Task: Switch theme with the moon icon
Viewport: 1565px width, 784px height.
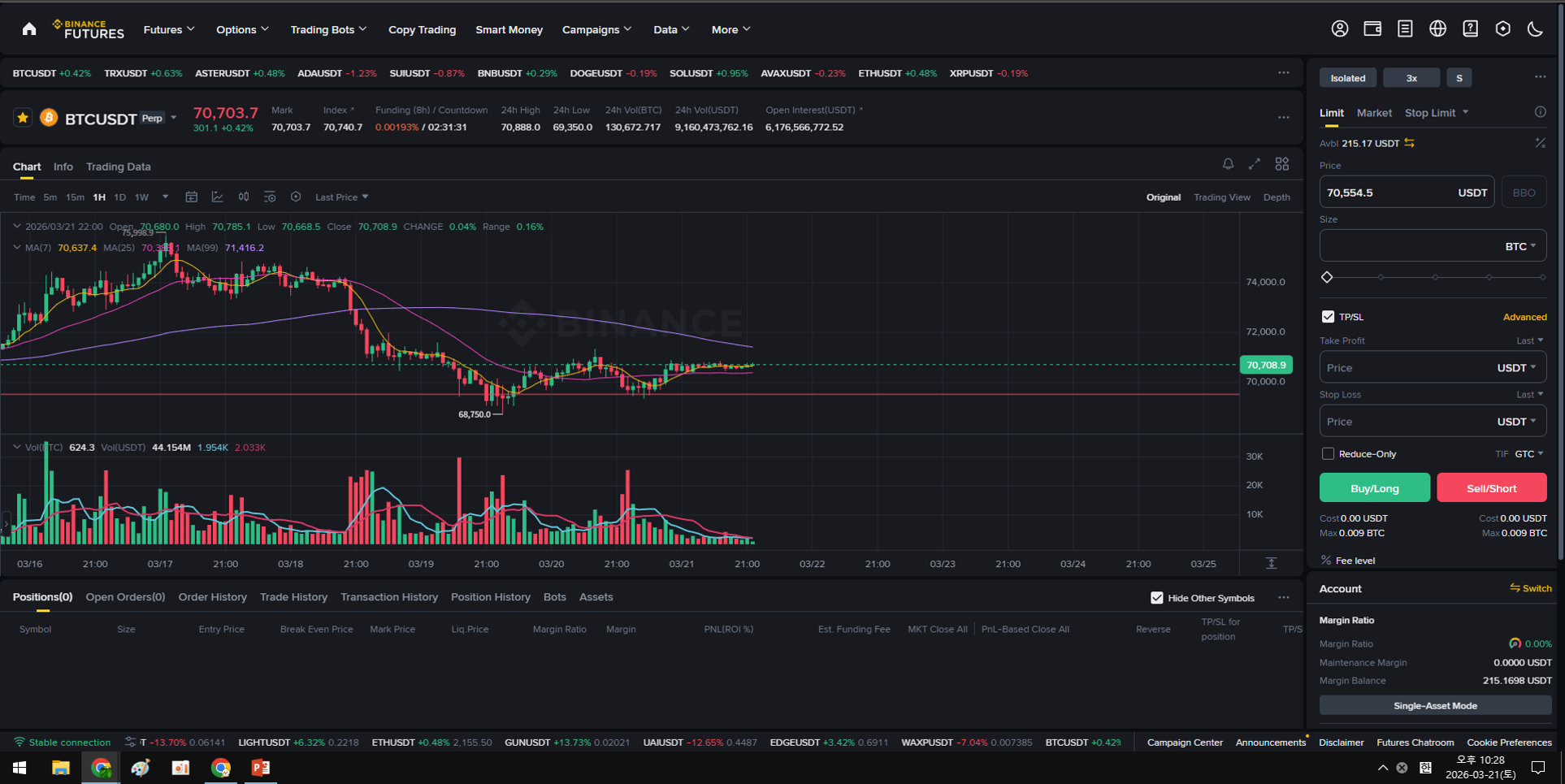Action: 1535,29
